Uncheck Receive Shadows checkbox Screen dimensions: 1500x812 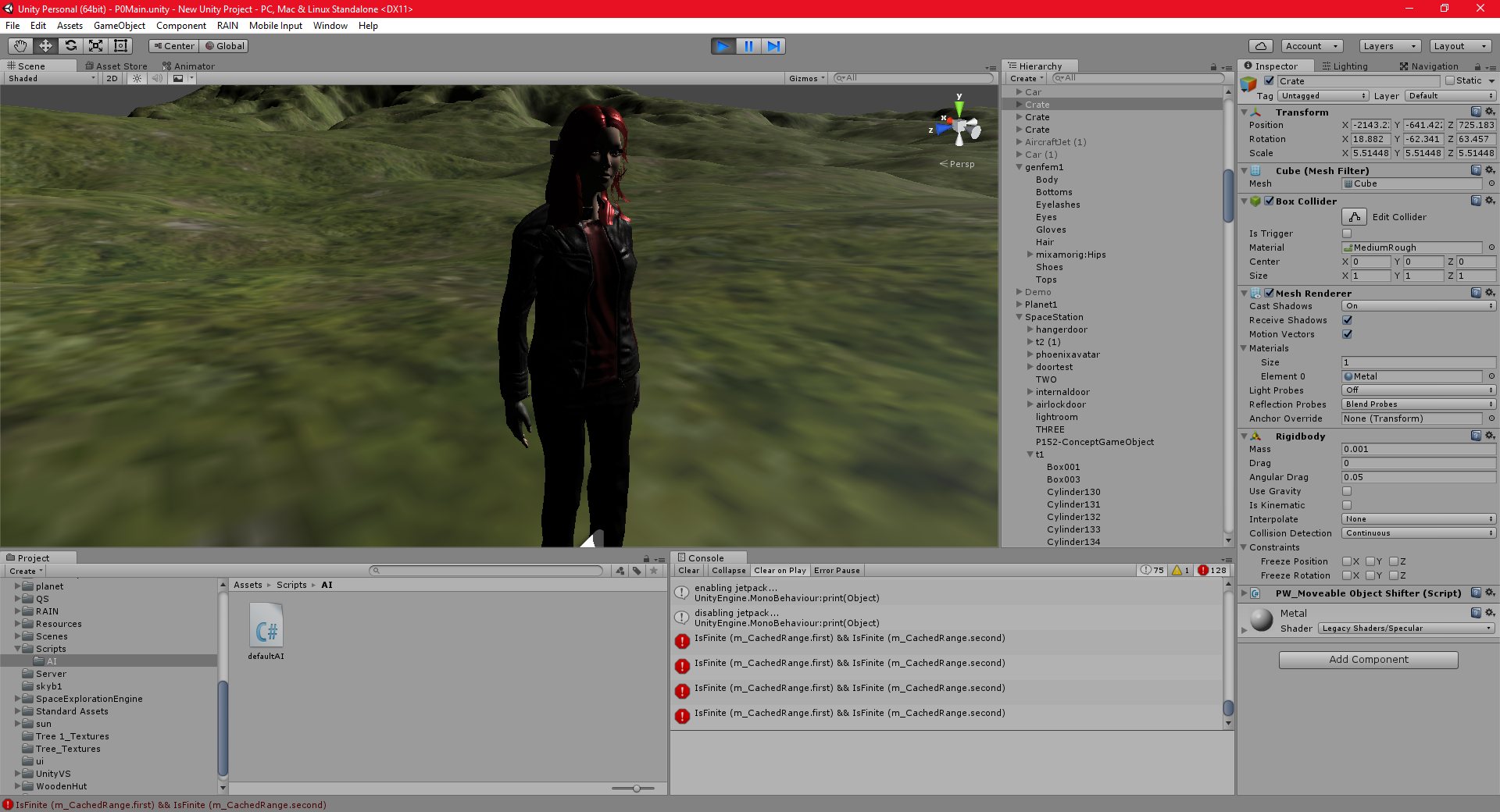click(1347, 320)
